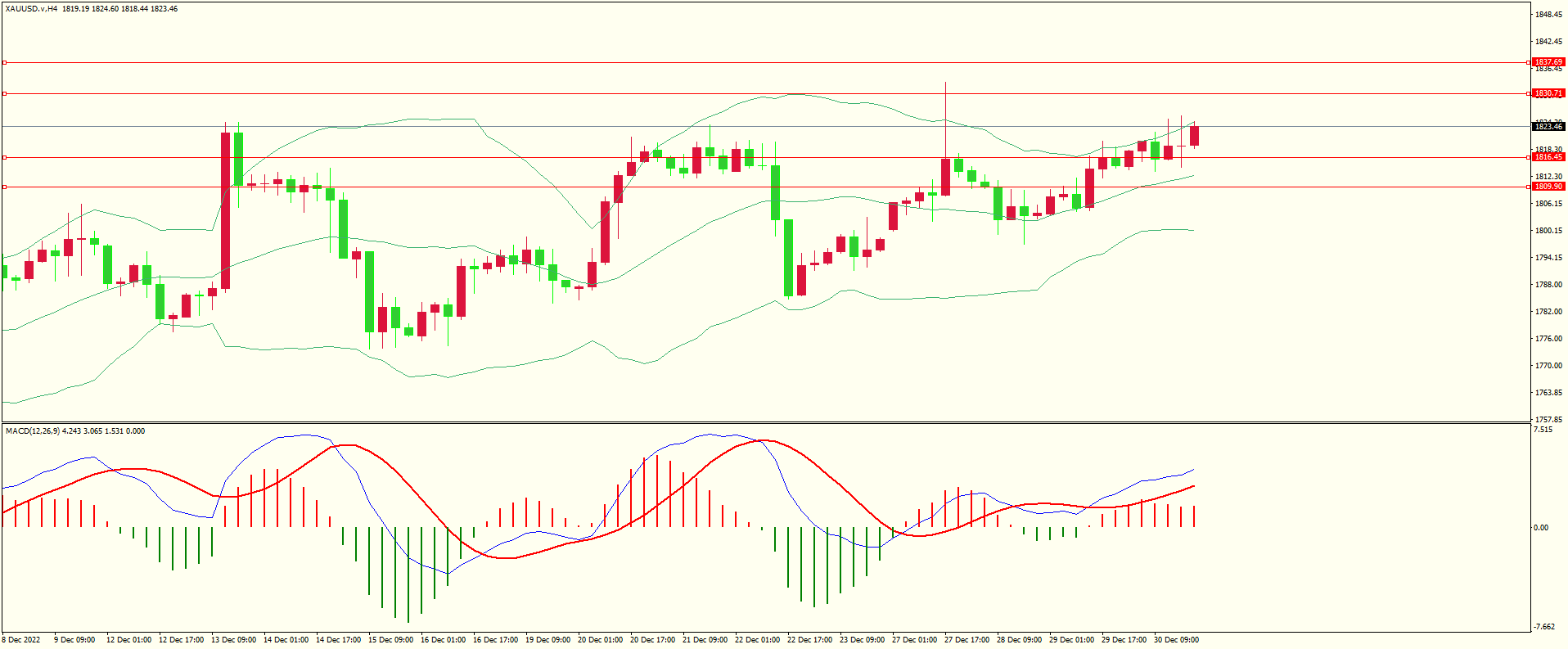Click the 22 Dec 17:00 time axis label

809,640
